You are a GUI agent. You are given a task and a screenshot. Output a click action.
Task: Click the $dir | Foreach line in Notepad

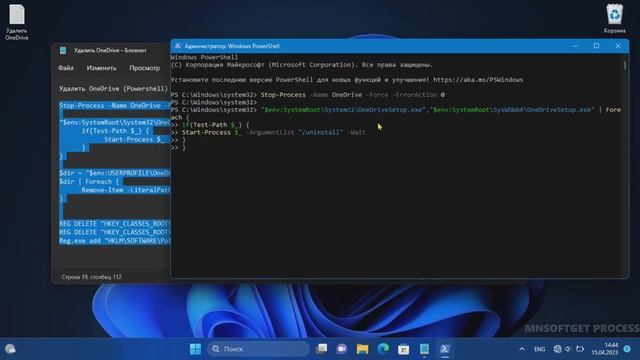89,182
